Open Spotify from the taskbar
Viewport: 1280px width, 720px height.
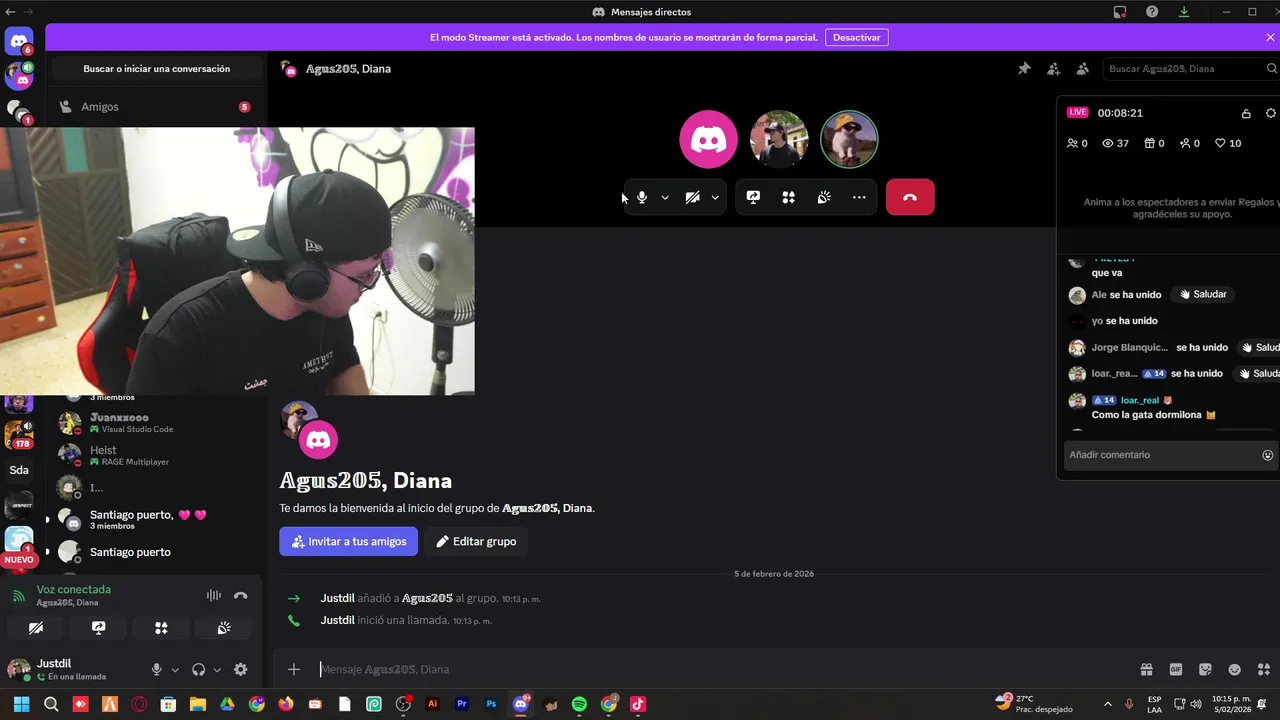pos(579,704)
